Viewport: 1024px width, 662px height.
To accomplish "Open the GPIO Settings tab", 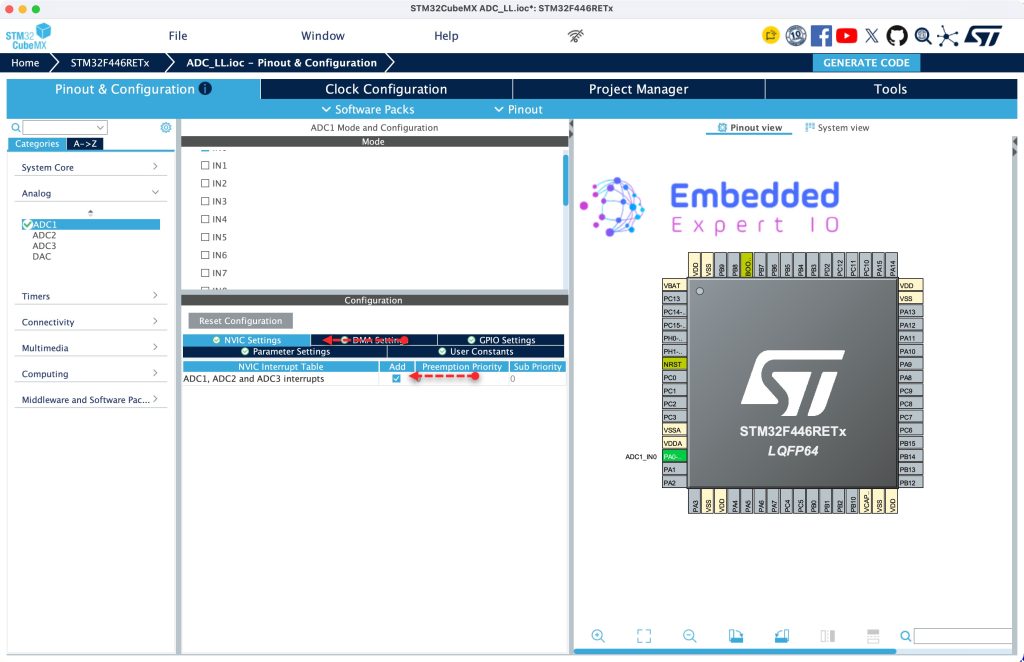I will [x=501, y=340].
